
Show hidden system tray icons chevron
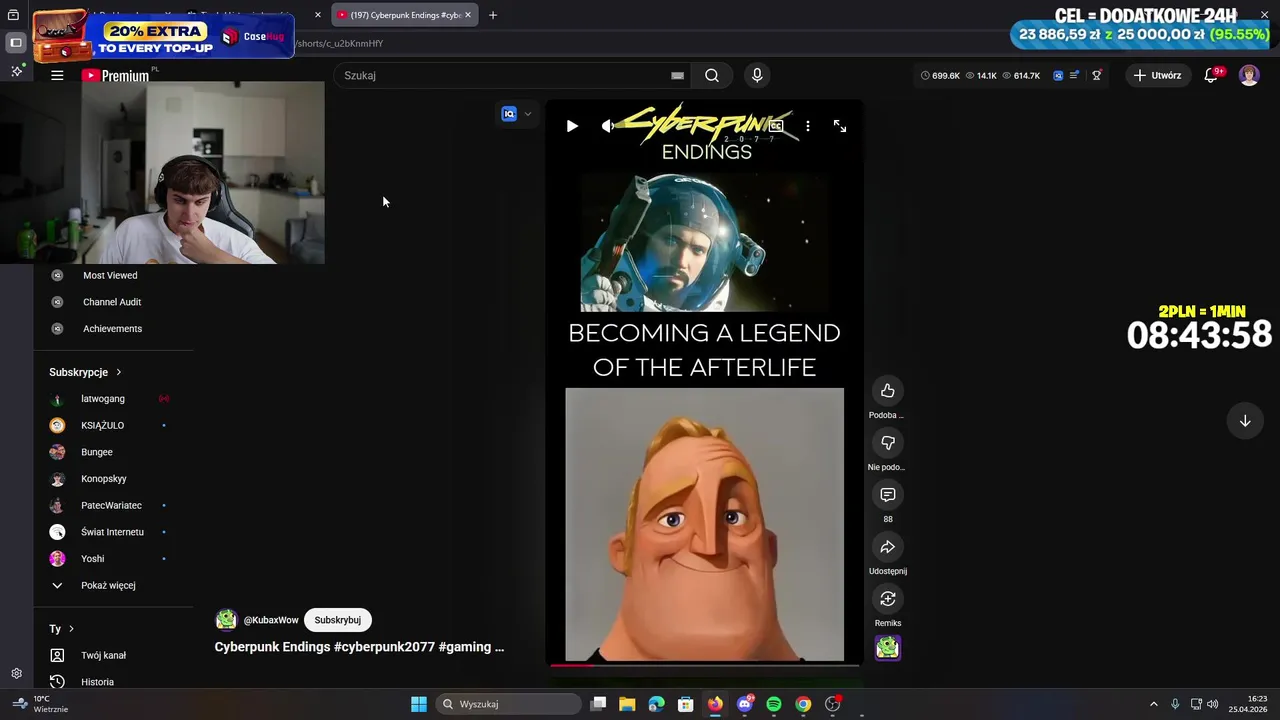tap(1153, 704)
